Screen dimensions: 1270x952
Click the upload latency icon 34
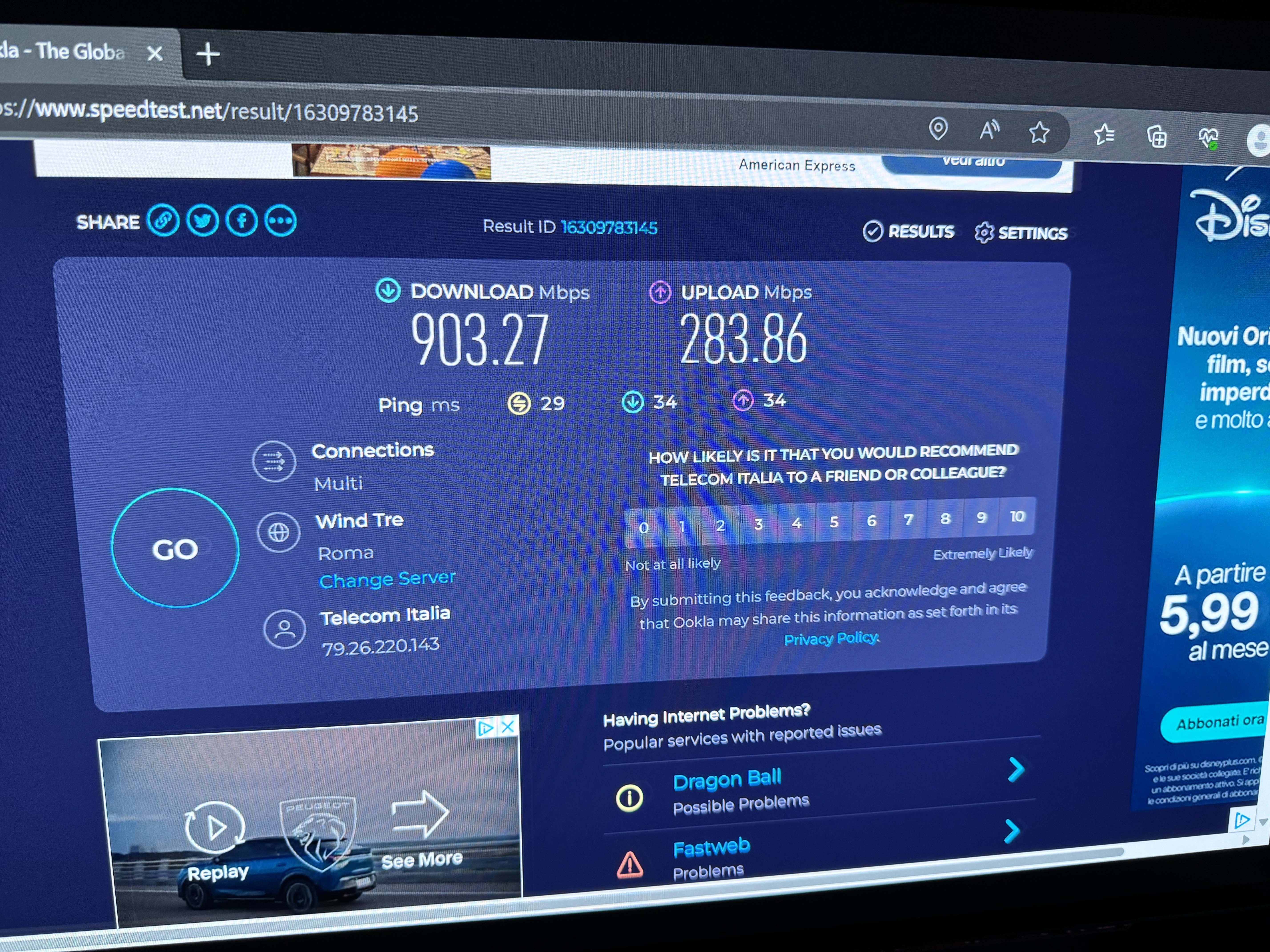pos(743,400)
